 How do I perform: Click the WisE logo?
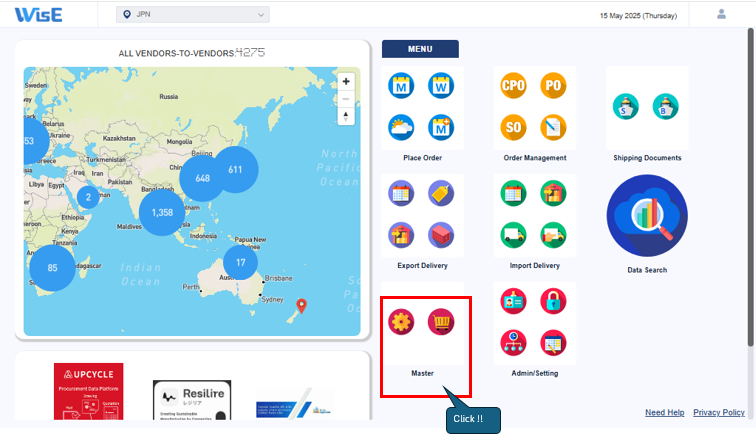(x=39, y=15)
